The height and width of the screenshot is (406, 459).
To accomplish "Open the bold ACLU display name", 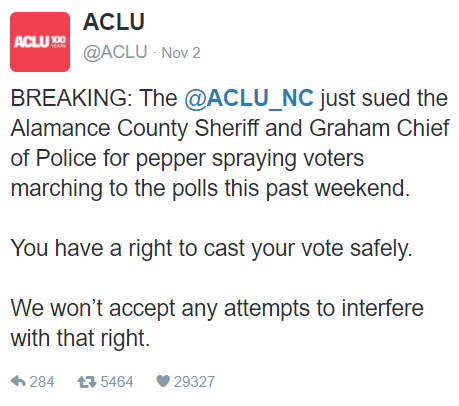I will tap(114, 22).
